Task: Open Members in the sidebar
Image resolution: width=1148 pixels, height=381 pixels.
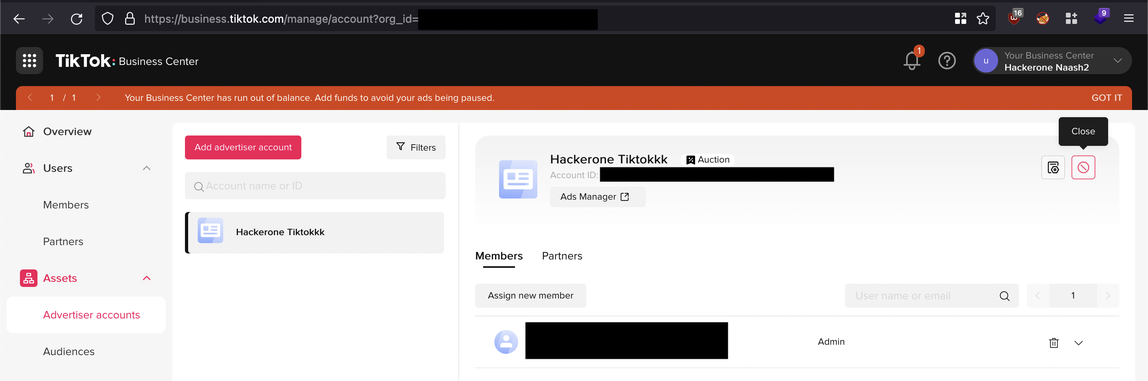Action: click(x=66, y=205)
